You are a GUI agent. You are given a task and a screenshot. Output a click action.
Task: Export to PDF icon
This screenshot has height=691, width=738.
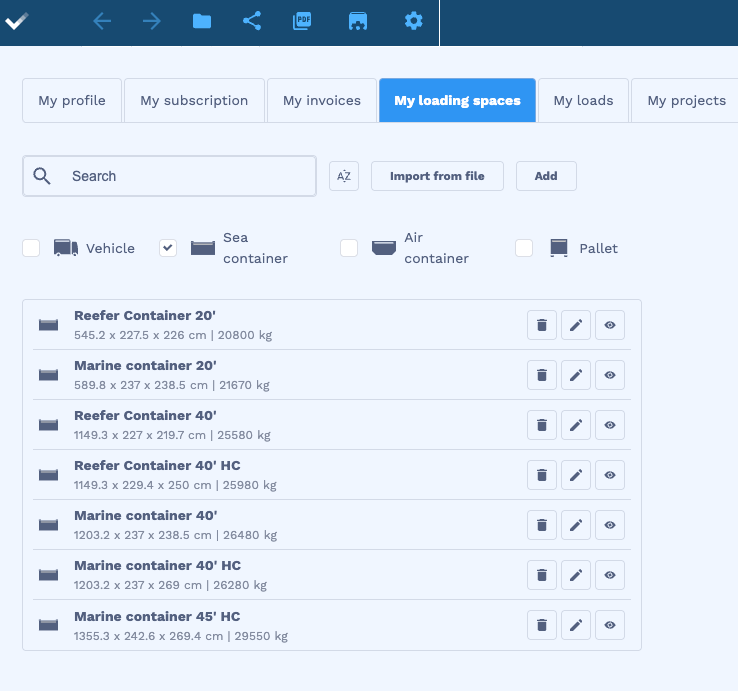point(302,21)
